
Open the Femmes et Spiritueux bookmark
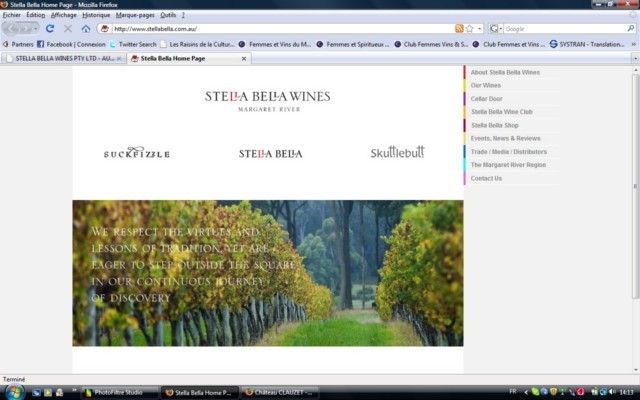click(x=353, y=44)
